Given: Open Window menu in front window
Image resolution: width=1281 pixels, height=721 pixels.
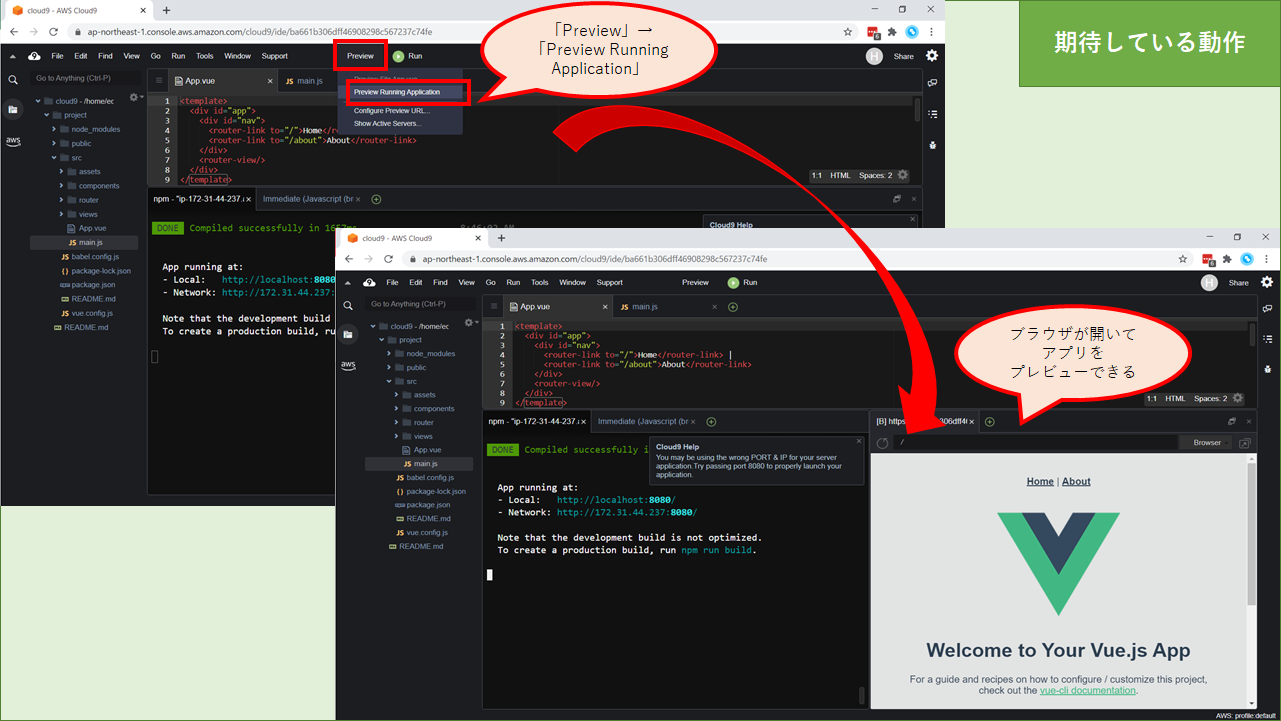Looking at the screenshot, I should (572, 282).
